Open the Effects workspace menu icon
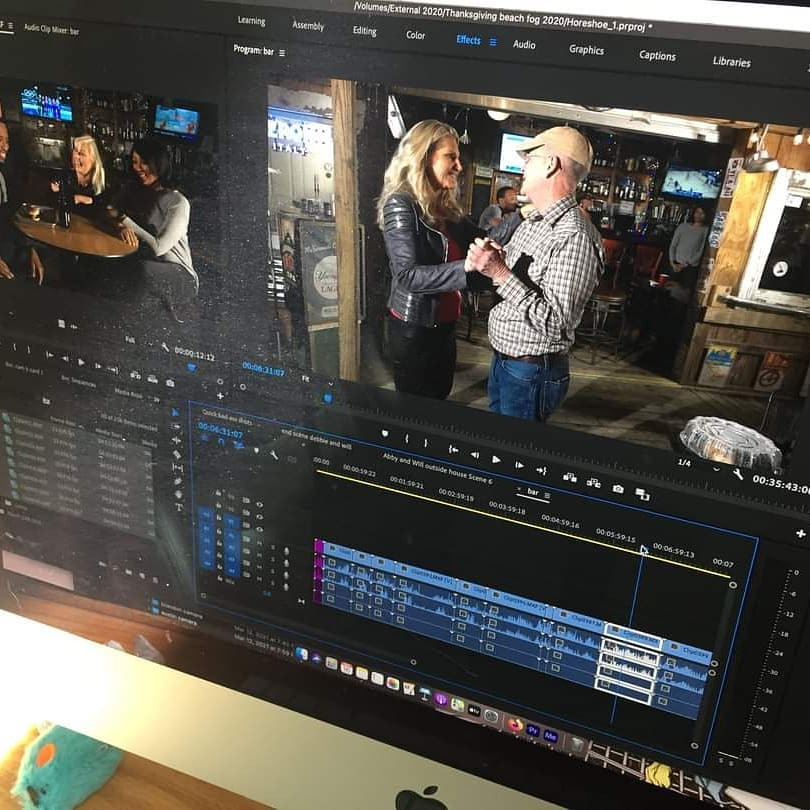Image resolution: width=810 pixels, height=810 pixels. [x=493, y=42]
